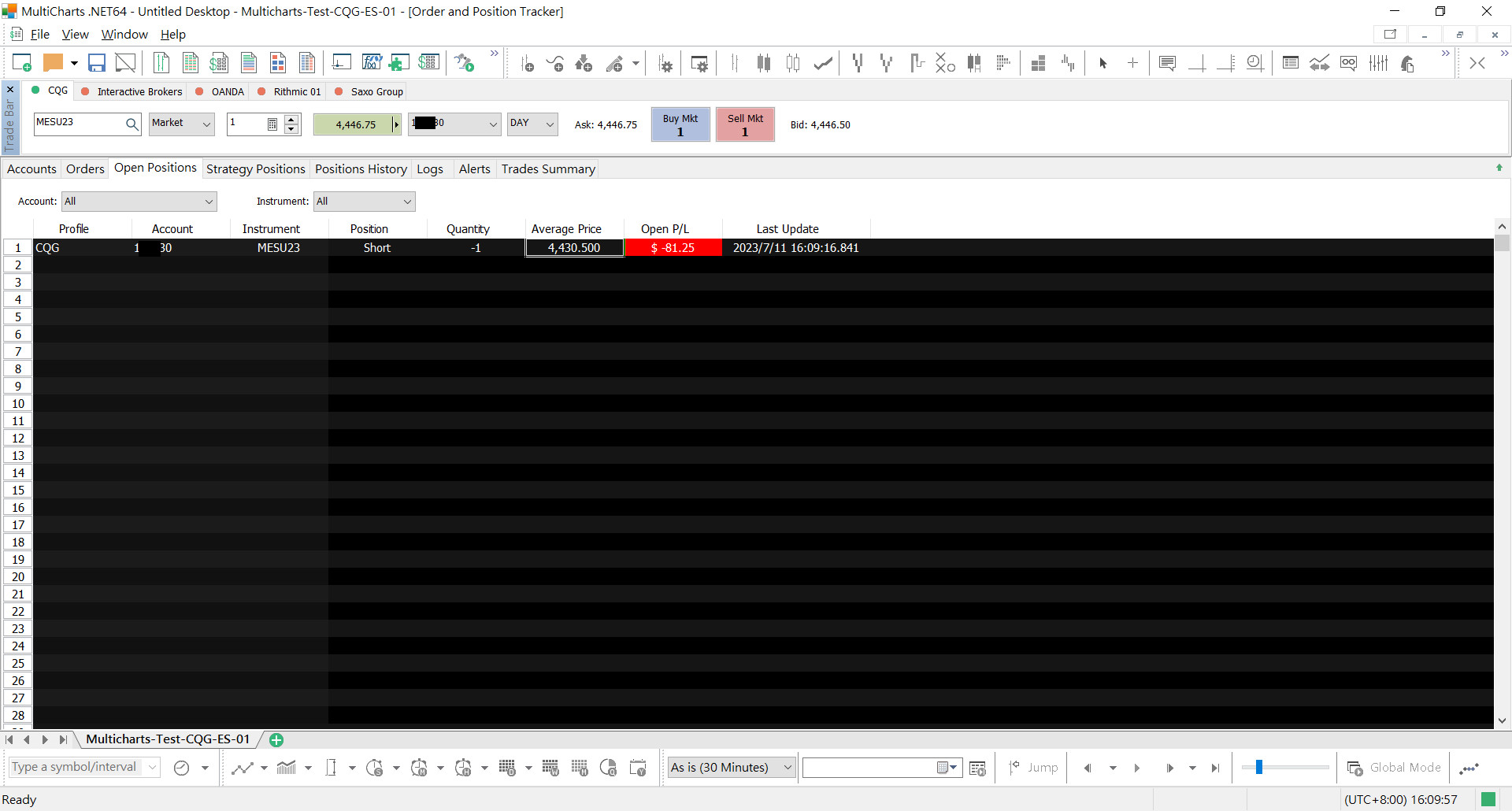
Task: Open the function fx editor icon
Action: click(372, 63)
